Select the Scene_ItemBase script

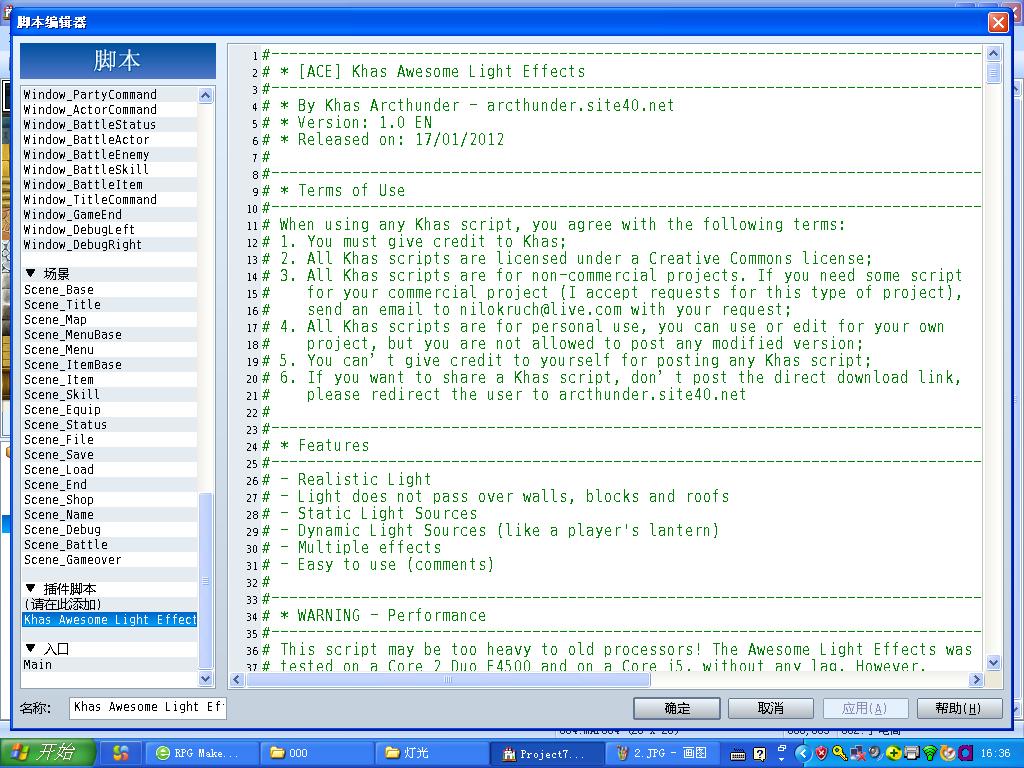[x=109, y=365]
